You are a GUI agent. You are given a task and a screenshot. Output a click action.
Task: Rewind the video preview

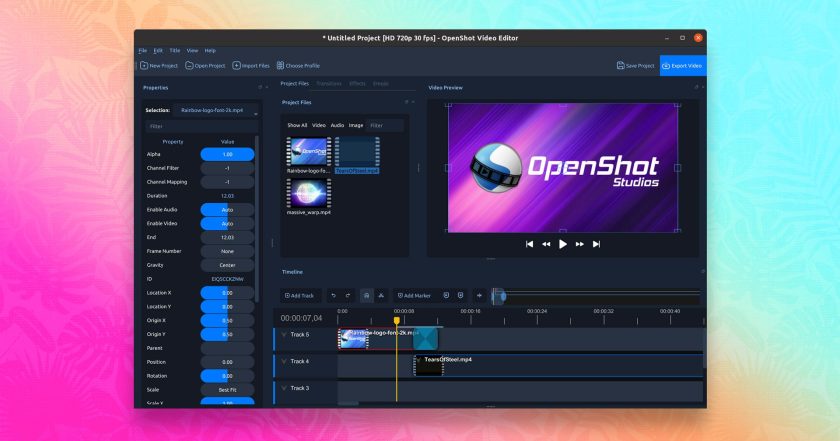[546, 244]
